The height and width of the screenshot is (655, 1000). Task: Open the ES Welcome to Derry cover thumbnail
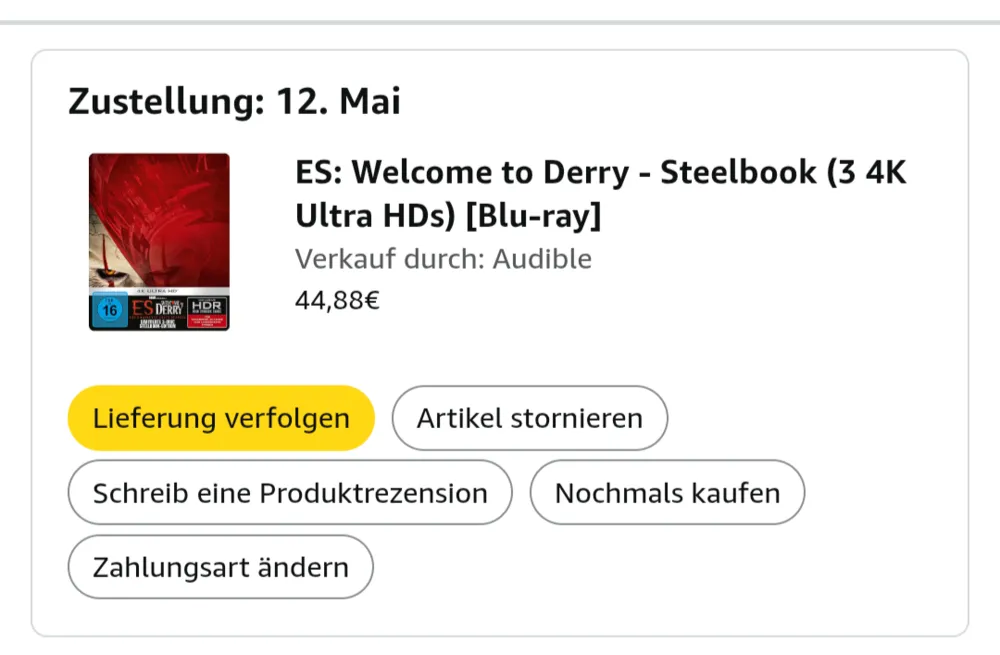(x=159, y=242)
